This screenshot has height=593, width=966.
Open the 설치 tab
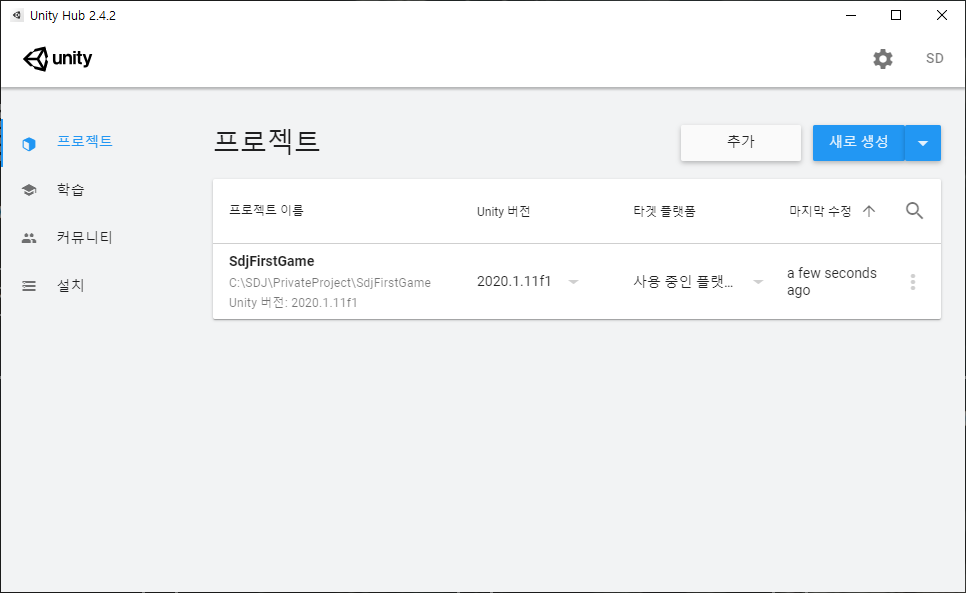pyautogui.click(x=70, y=285)
